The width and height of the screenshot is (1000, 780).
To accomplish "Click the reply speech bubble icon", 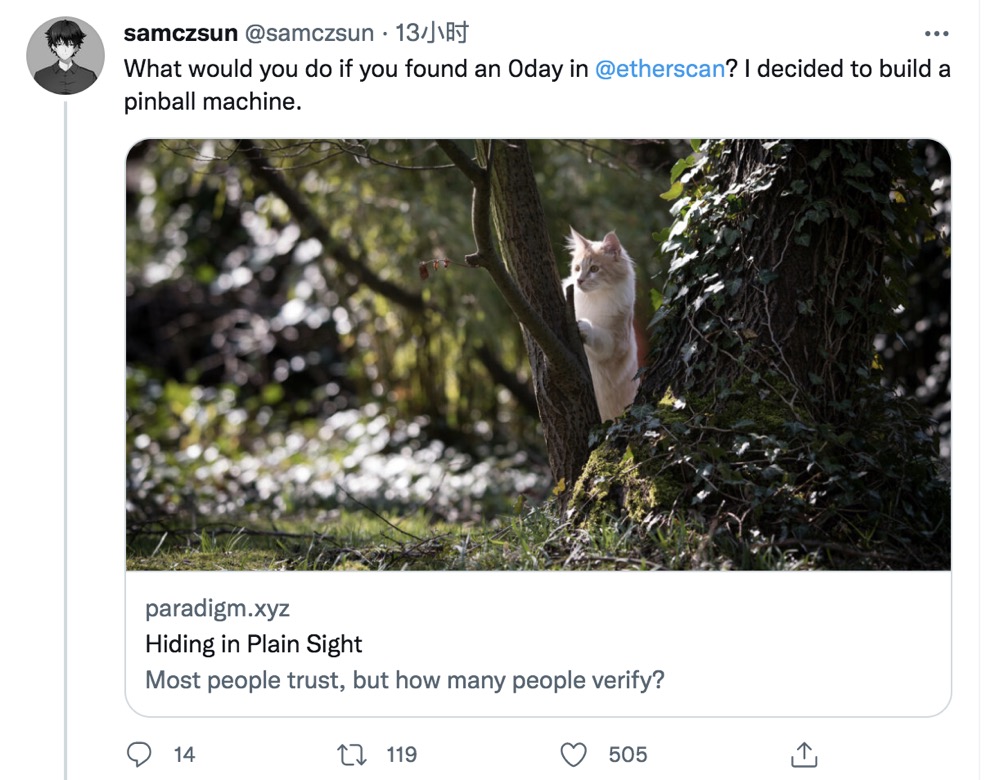I will [140, 754].
